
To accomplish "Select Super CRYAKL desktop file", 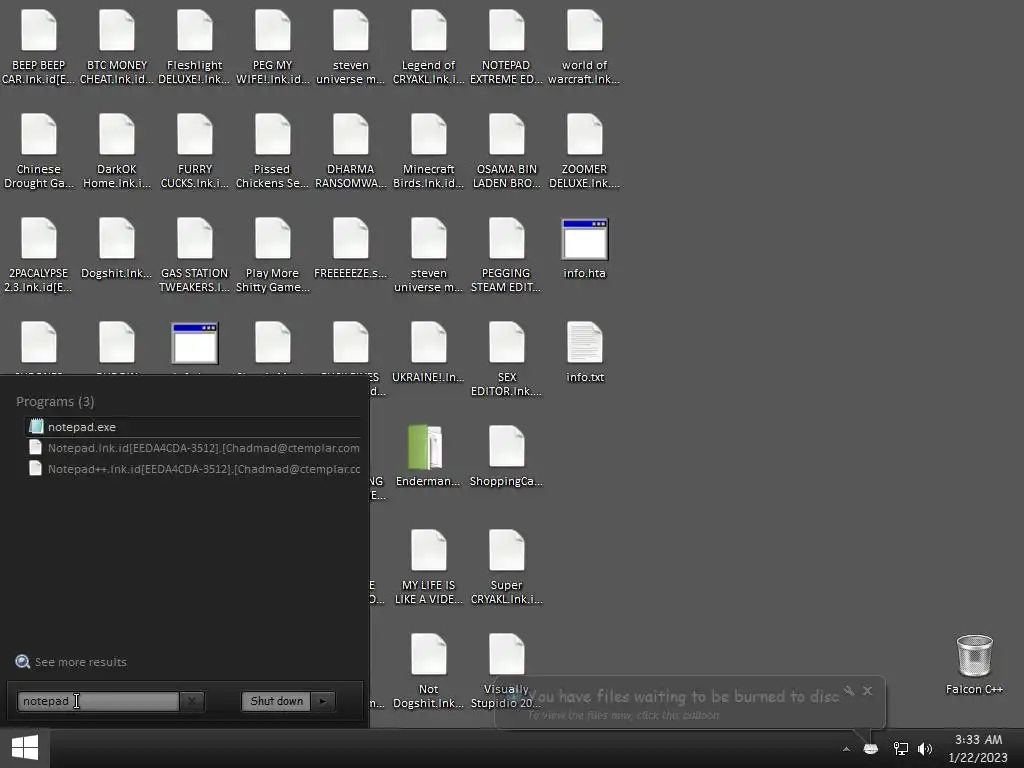I will [506, 568].
